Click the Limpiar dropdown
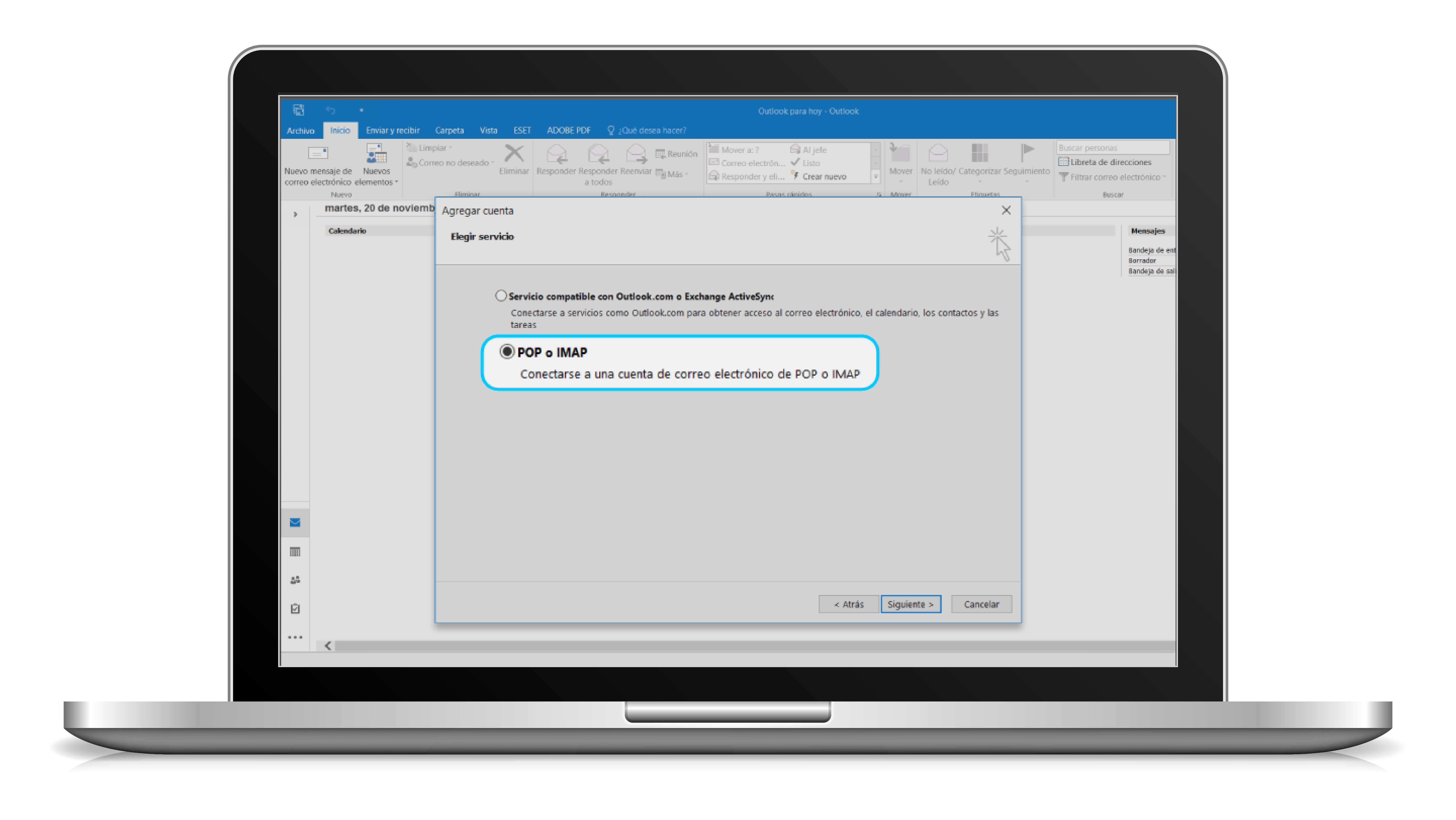 tap(429, 148)
